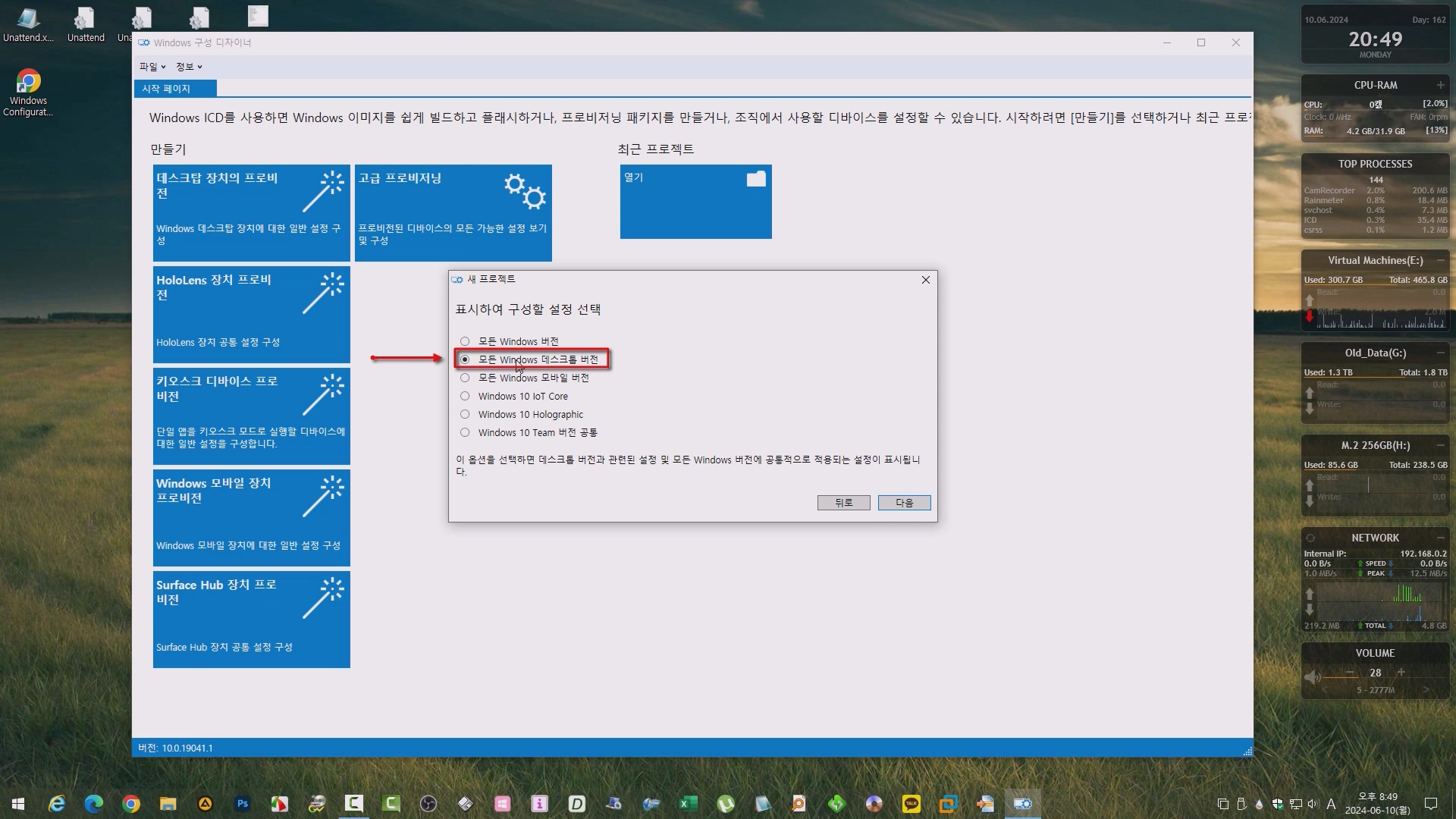Select Windows 10 IoT Core radio option
Image resolution: width=1456 pixels, height=819 pixels.
(465, 396)
